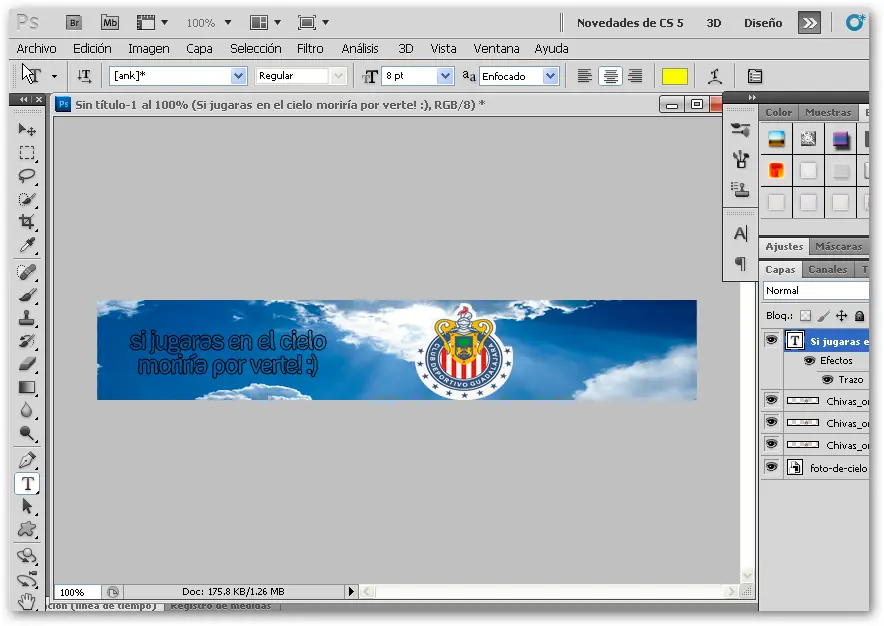The width and height of the screenshot is (884, 626).
Task: Select the Horizontal Type tool
Action: [x=26, y=483]
